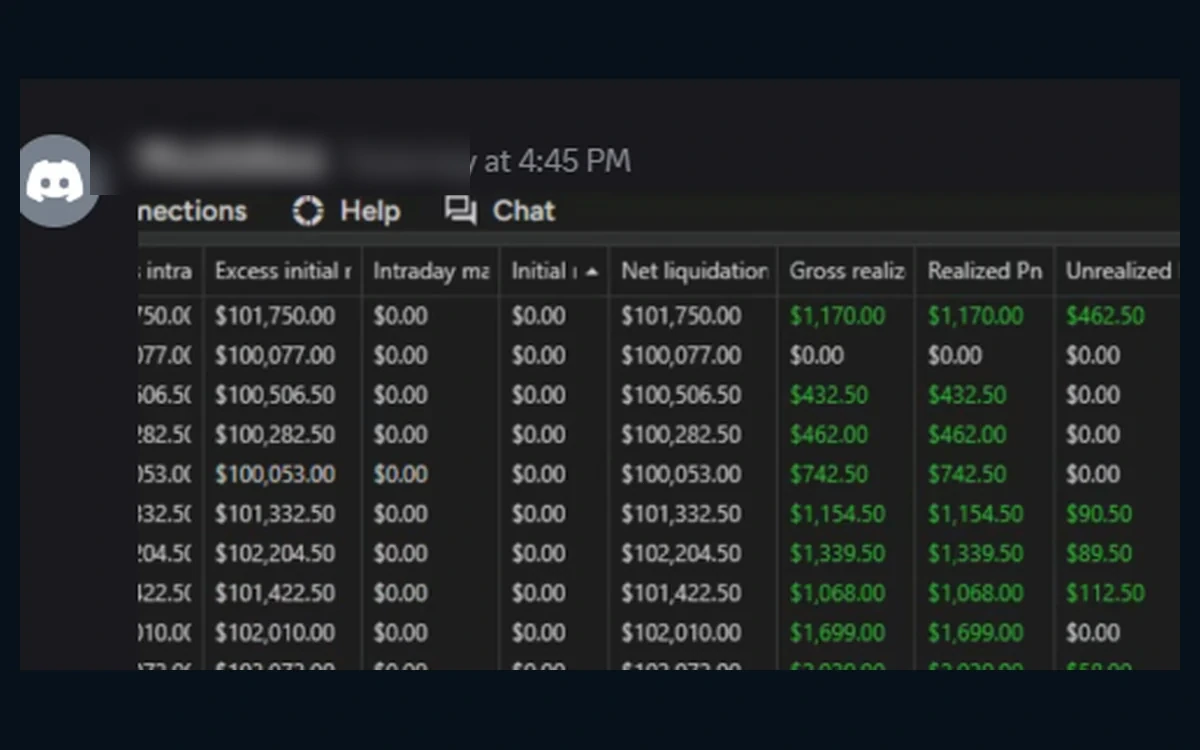
Task: Select Net liquidation cell $100,053.00
Action: pyautogui.click(x=681, y=474)
